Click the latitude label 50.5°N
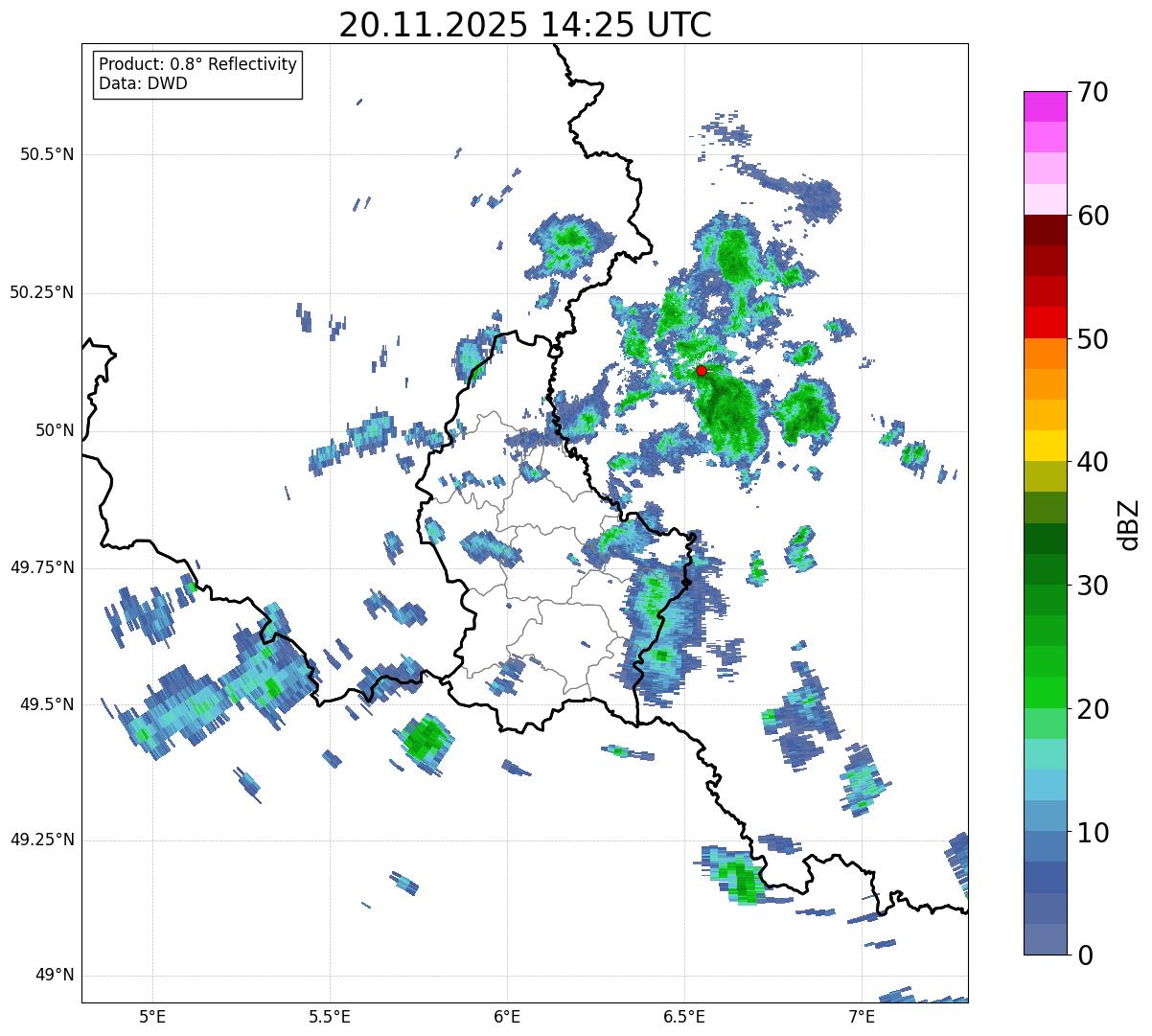This screenshot has height=1036, width=1152. click(x=47, y=155)
